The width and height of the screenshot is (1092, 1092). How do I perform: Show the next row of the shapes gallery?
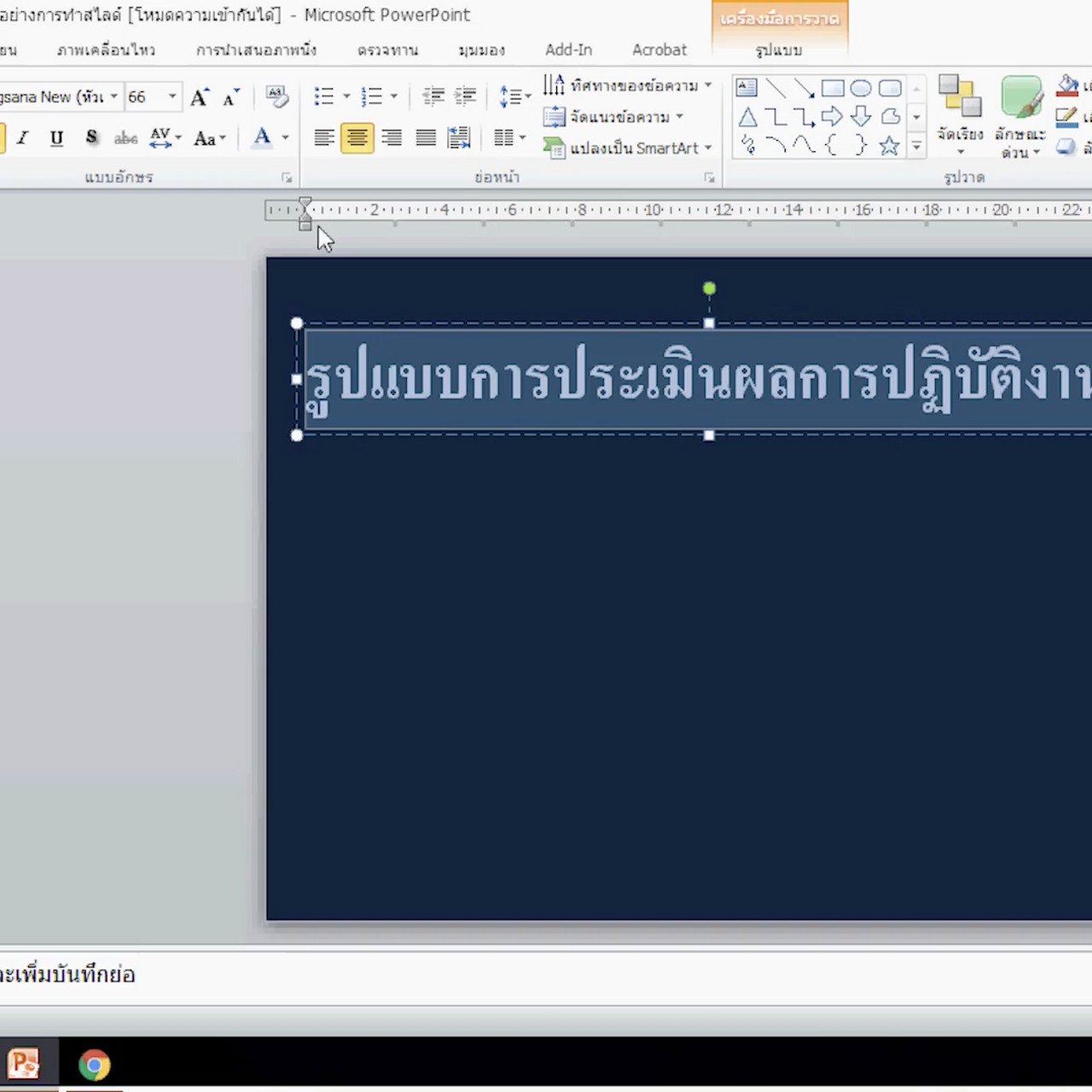pyautogui.click(x=917, y=117)
